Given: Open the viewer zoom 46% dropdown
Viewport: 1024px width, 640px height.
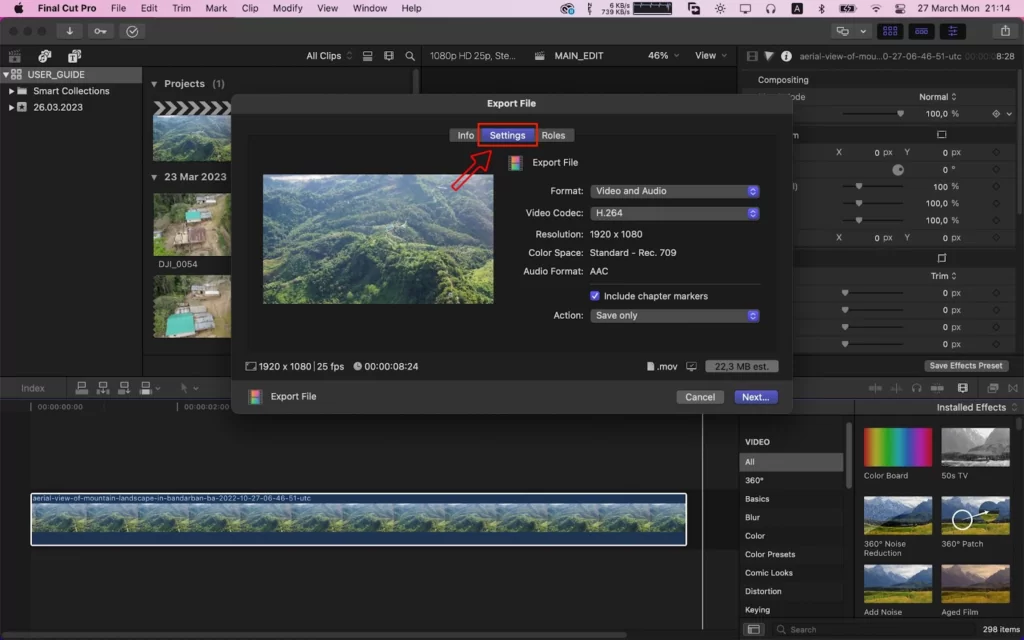Looking at the screenshot, I should pyautogui.click(x=663, y=56).
